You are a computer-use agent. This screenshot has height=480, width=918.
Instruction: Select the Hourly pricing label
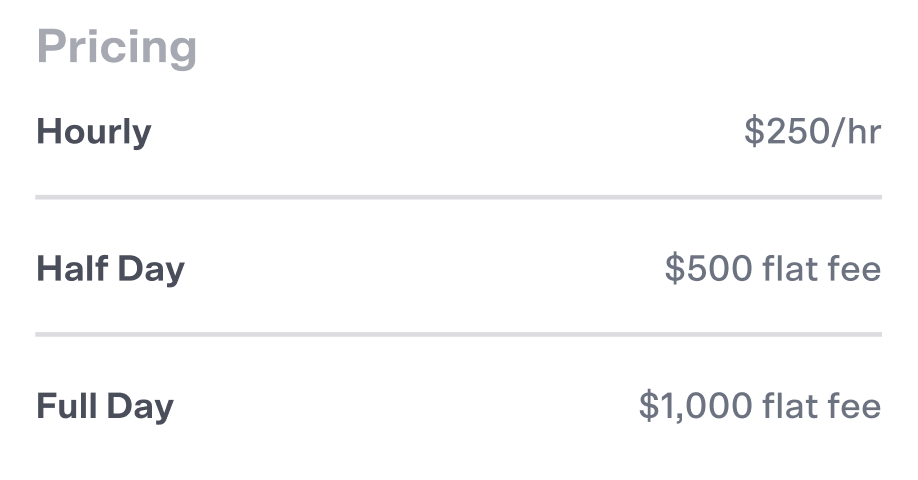click(94, 132)
